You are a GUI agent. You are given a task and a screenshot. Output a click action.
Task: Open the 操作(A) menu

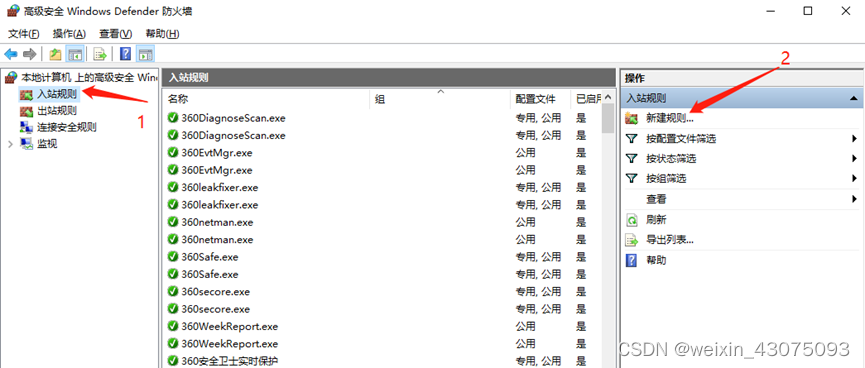[x=69, y=34]
